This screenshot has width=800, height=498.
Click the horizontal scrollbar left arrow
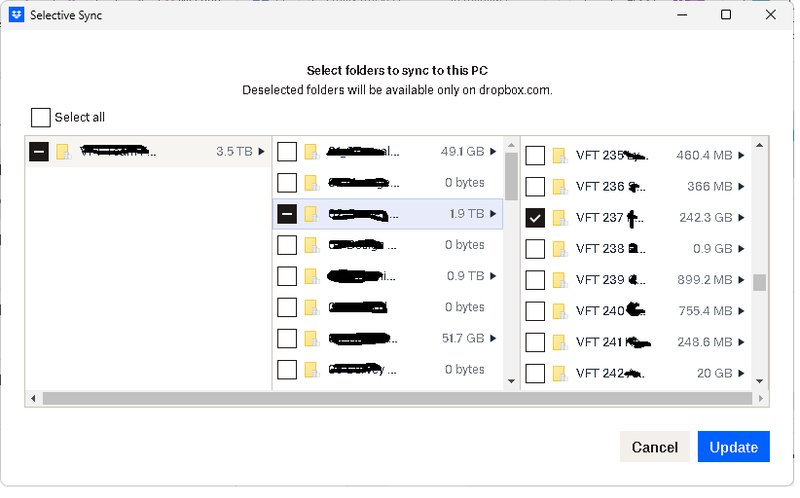34,399
